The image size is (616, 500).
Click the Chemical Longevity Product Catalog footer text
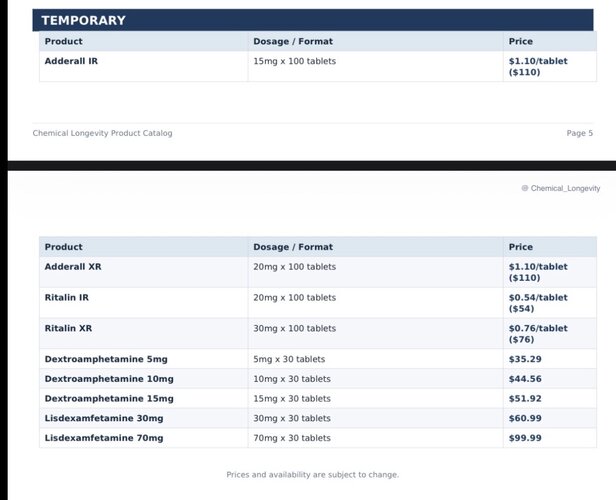pyautogui.click(x=103, y=133)
